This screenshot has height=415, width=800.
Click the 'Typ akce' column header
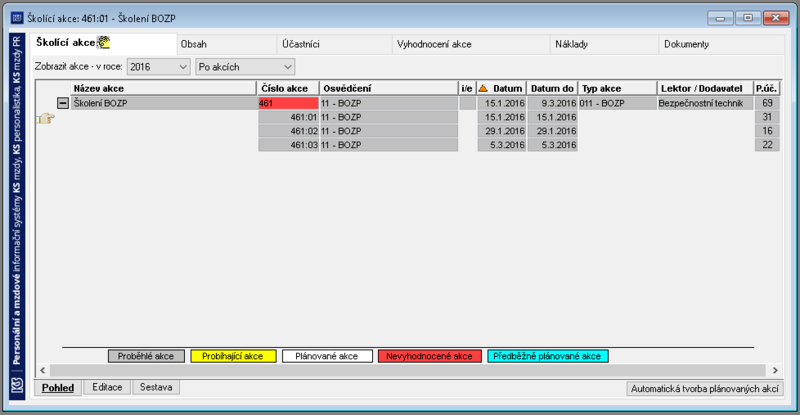pos(617,88)
